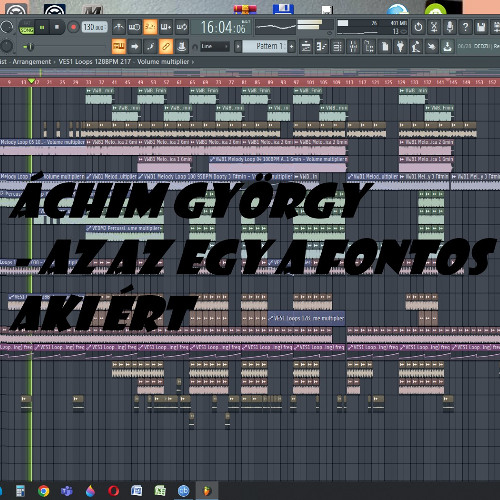
Task: Open help with the question mark icon
Action: [465, 27]
